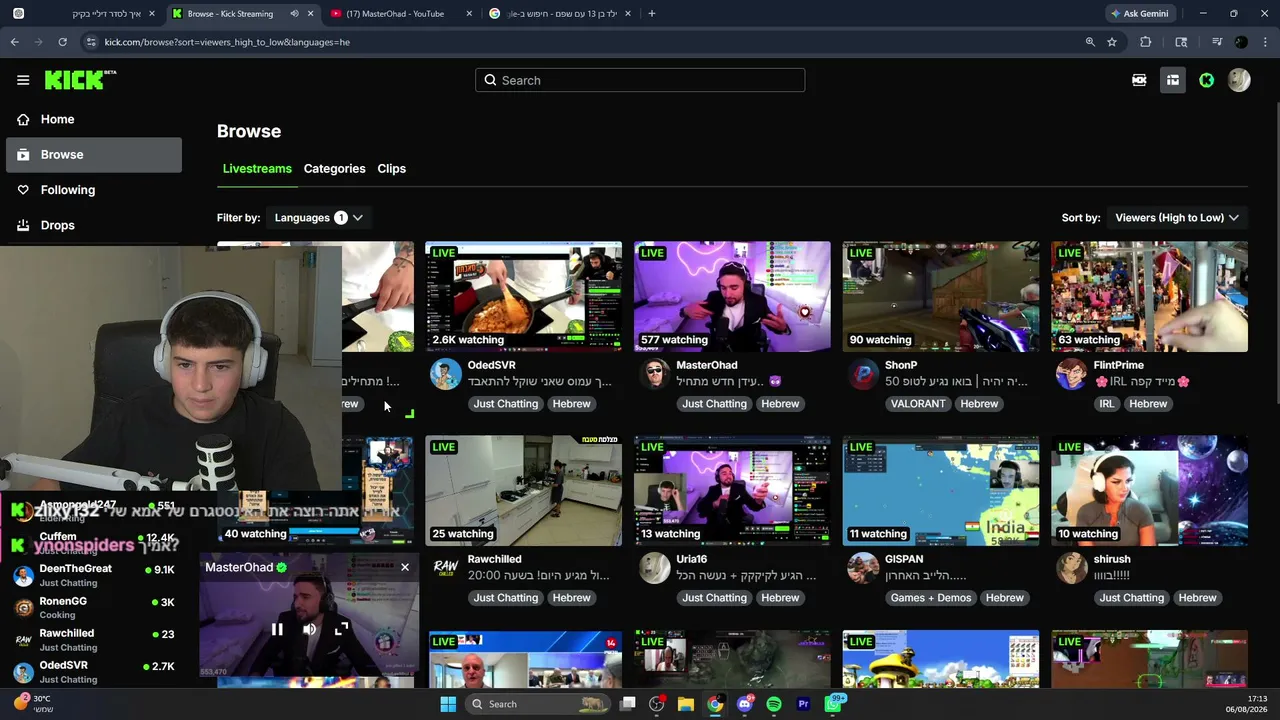Open the new tab plus button
Viewport: 1280px width, 720px height.
[x=652, y=14]
